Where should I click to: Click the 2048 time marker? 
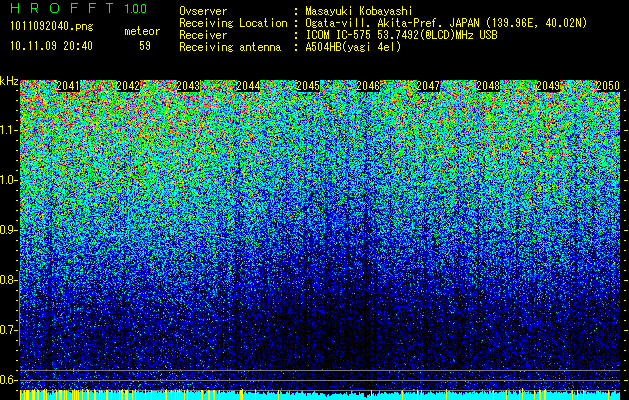[x=488, y=86]
